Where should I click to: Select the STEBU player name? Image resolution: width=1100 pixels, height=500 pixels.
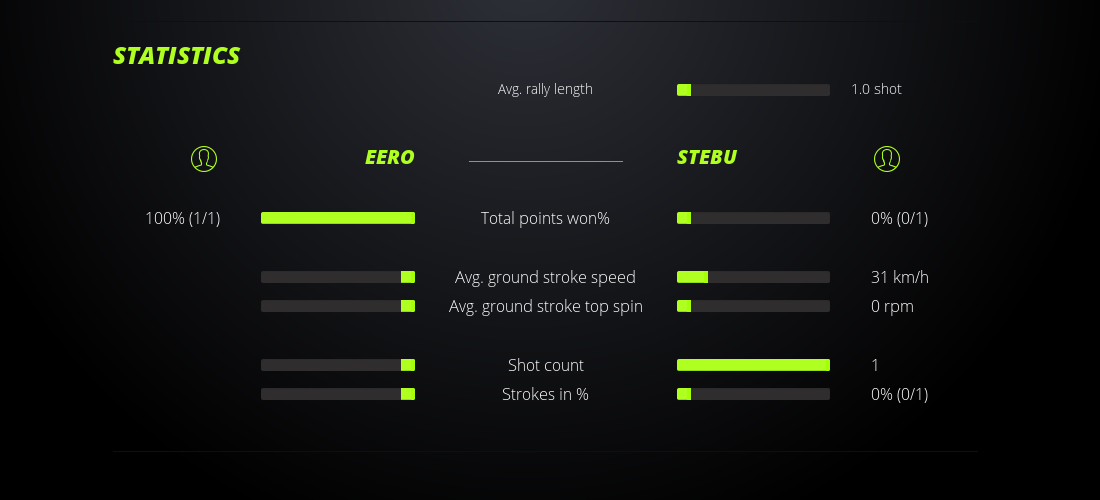point(707,158)
